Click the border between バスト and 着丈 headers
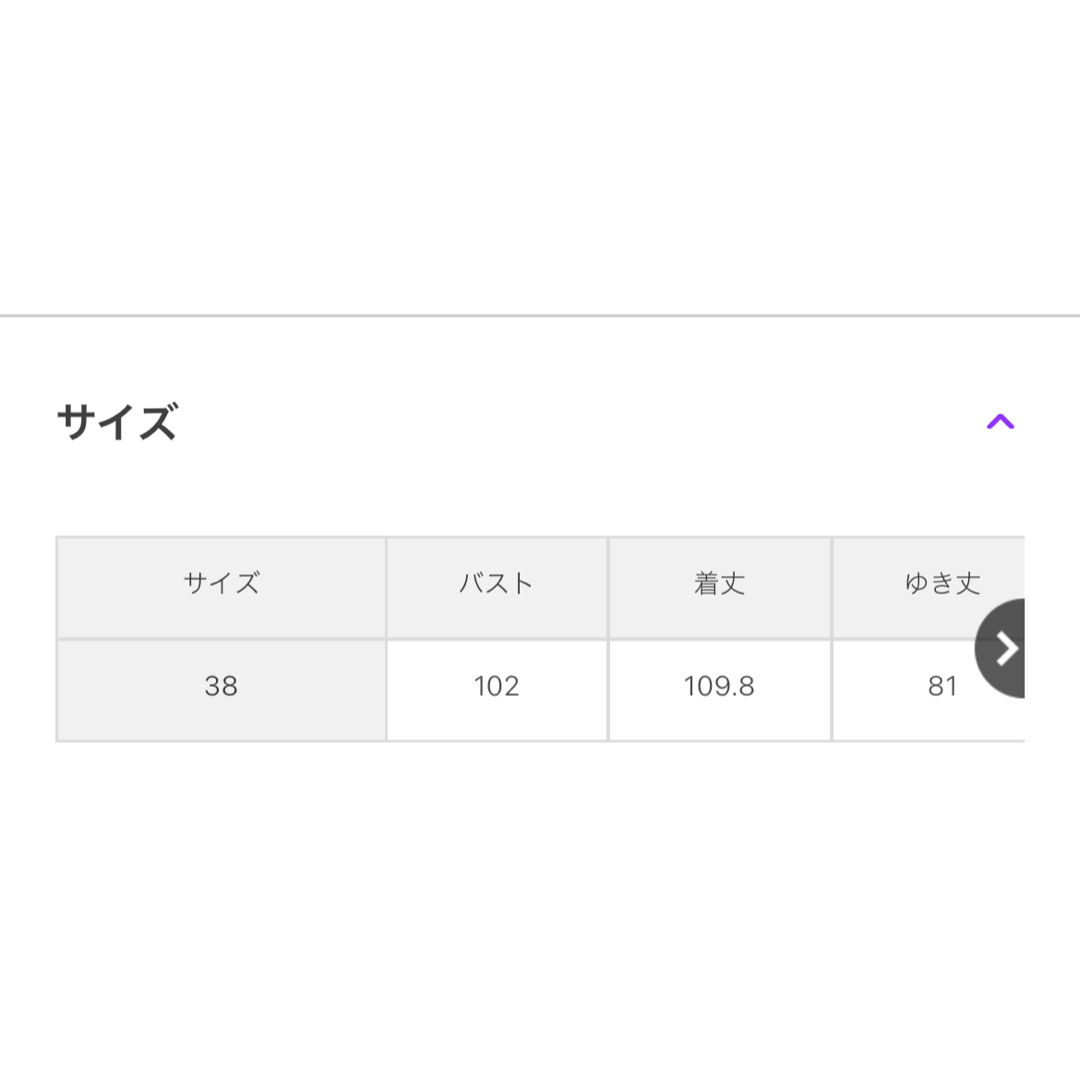1080x1080 pixels. tap(608, 588)
